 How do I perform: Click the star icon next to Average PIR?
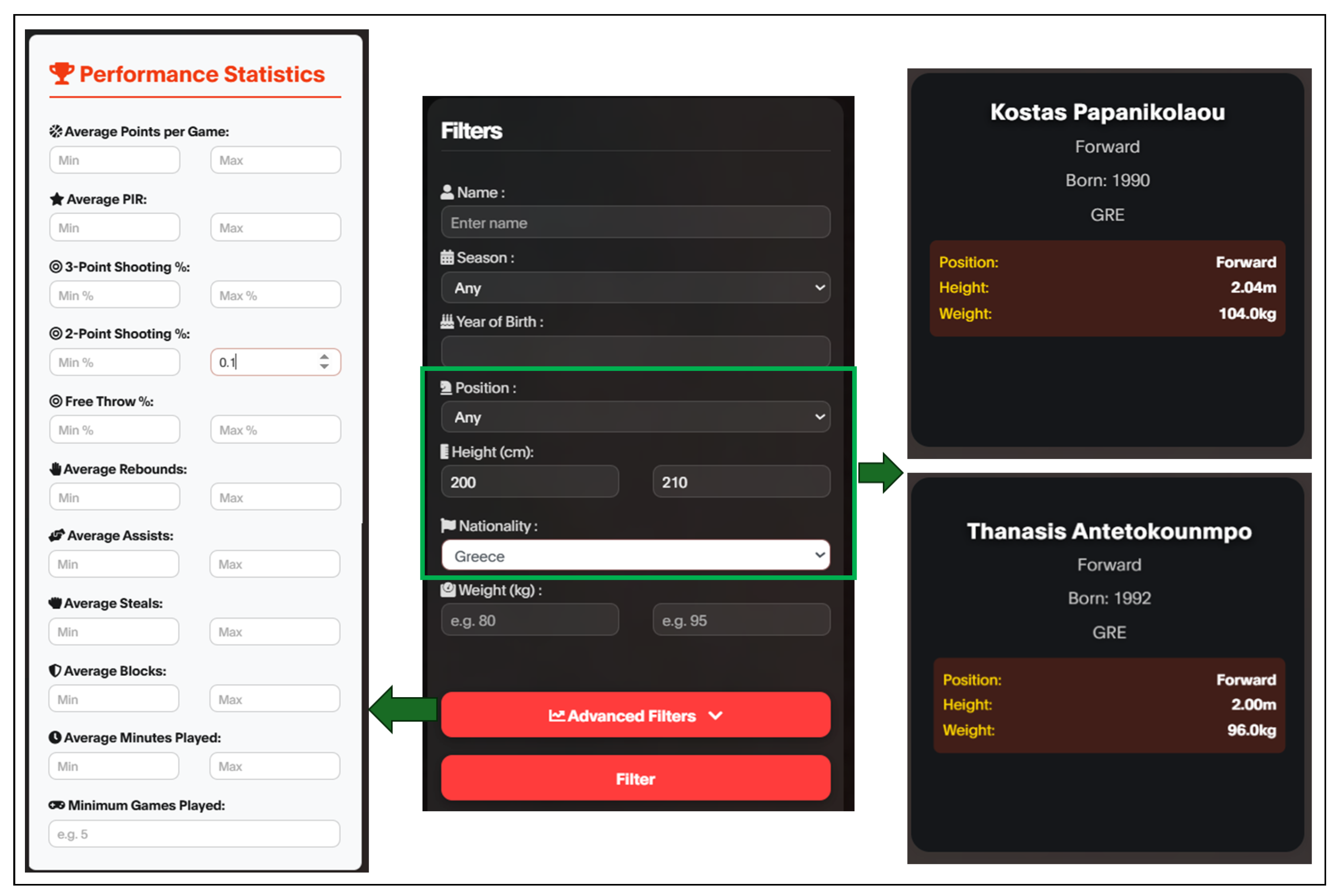coord(57,199)
